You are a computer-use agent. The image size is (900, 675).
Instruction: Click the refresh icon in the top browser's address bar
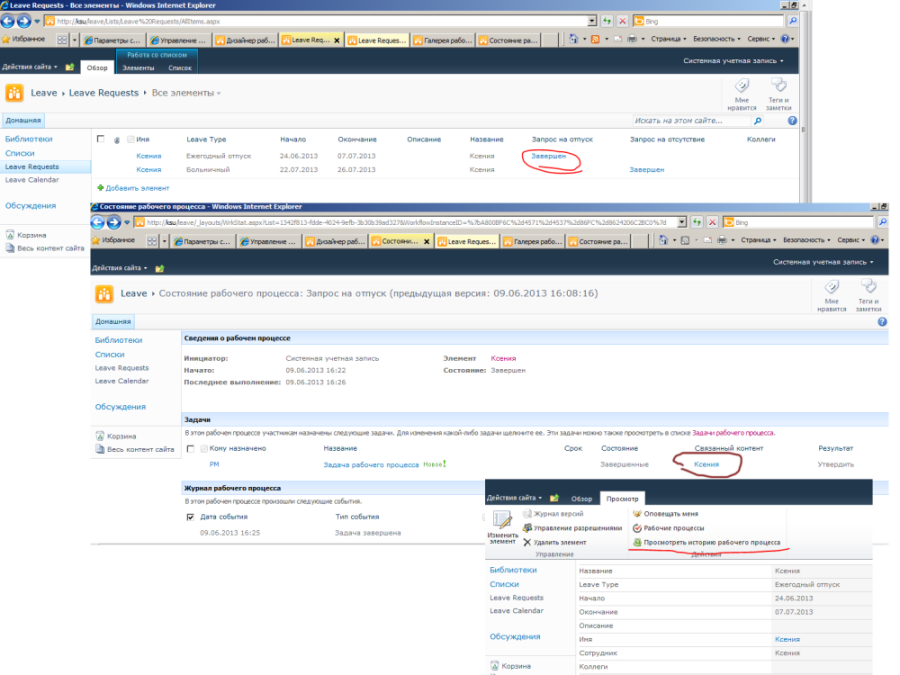pos(607,21)
